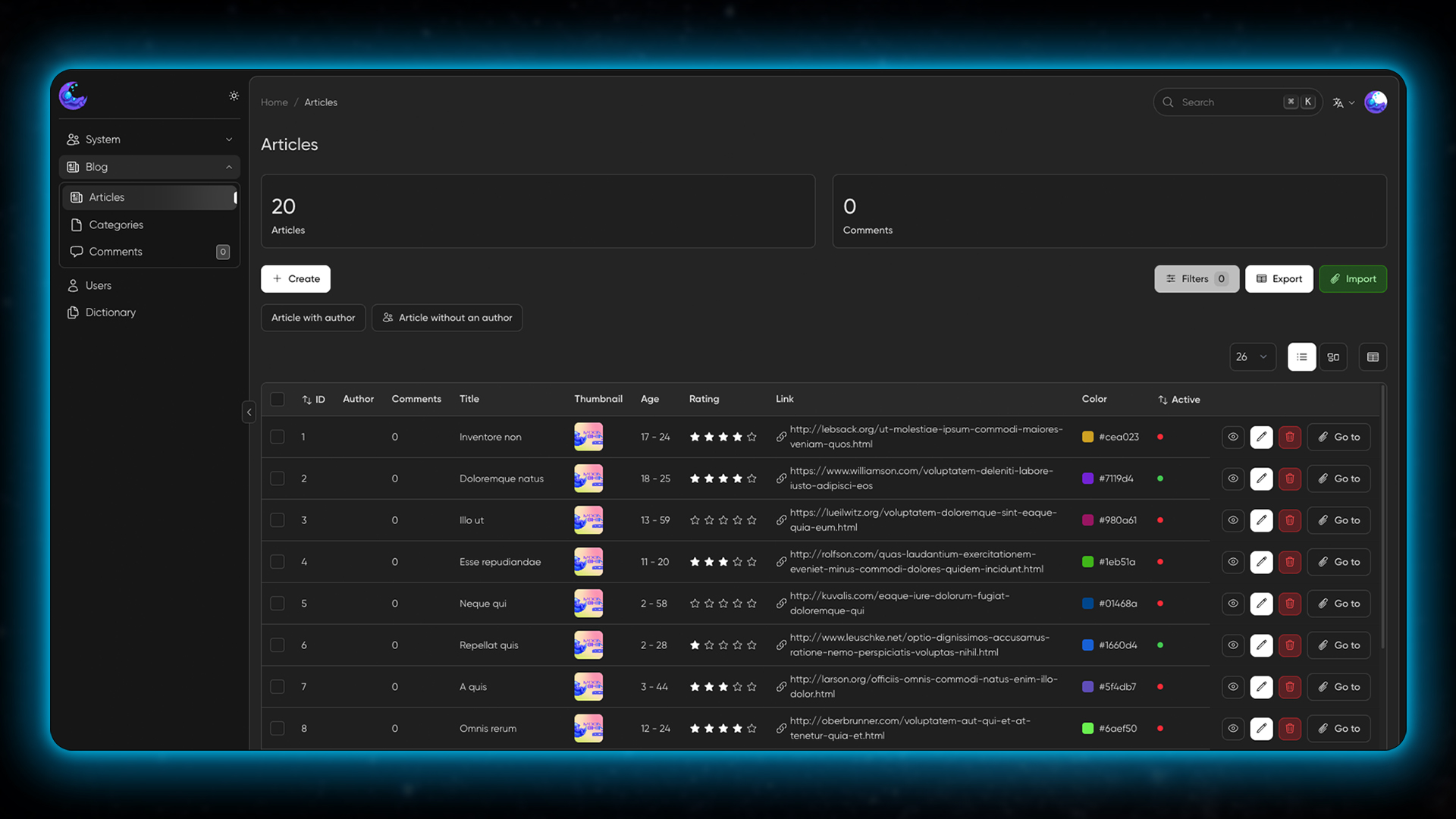Select all rows with header checkbox
Image resolution: width=1456 pixels, height=819 pixels.
click(278, 399)
